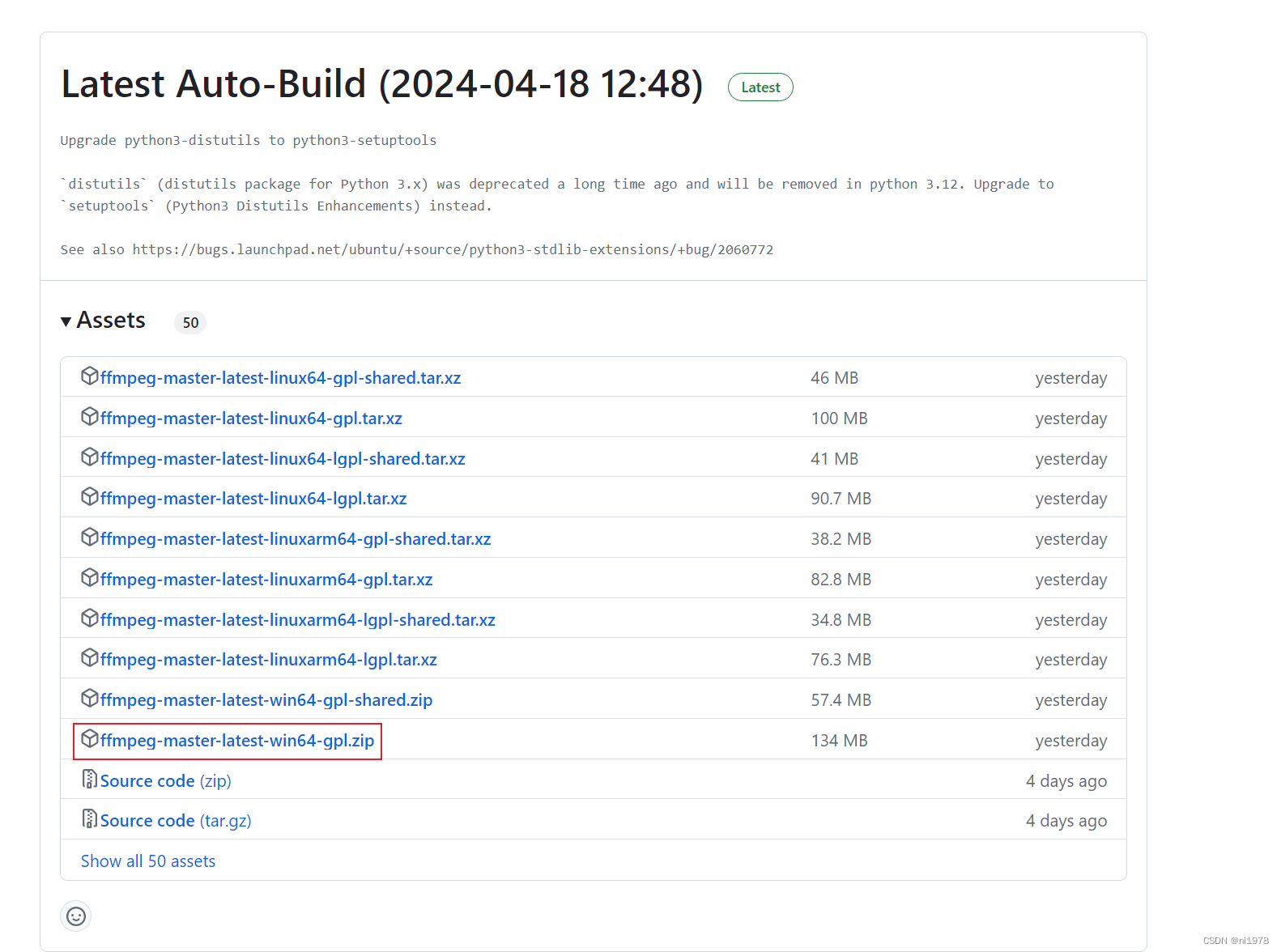Click '4 days ago' on Source code (zip) row
Screen dimensions: 1281x952
point(1066,781)
